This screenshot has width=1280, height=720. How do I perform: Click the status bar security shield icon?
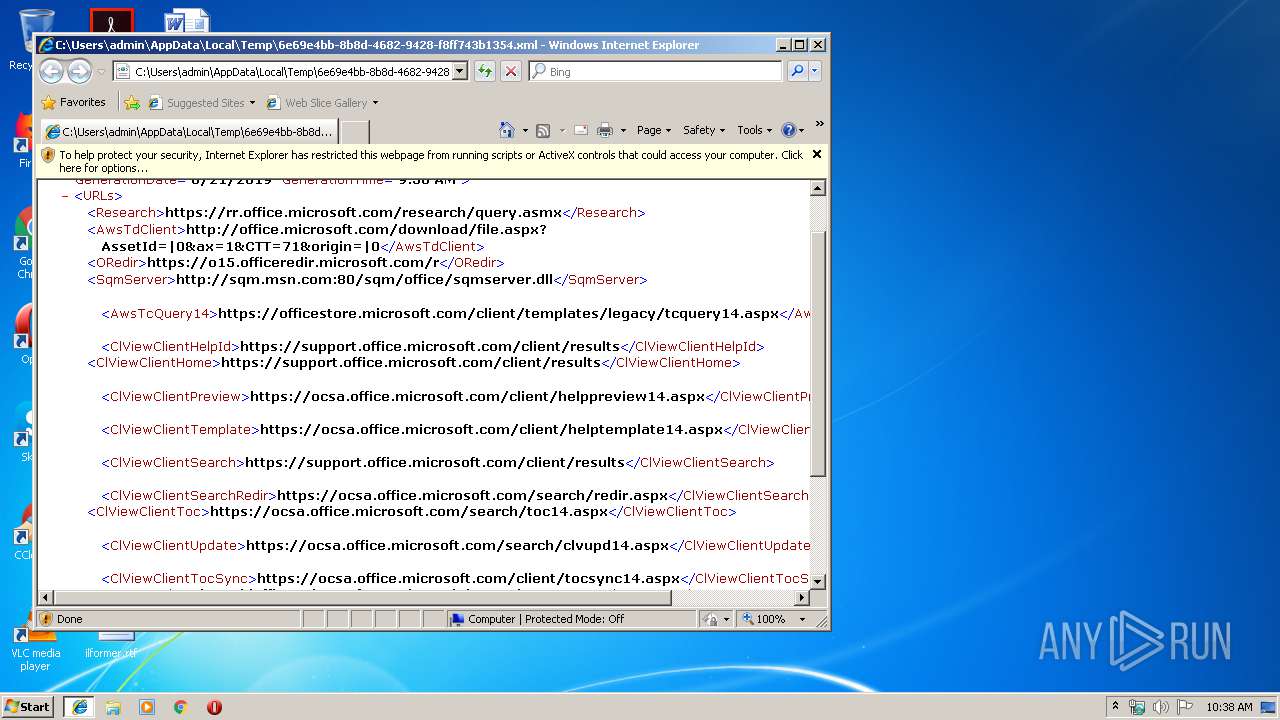click(46, 619)
